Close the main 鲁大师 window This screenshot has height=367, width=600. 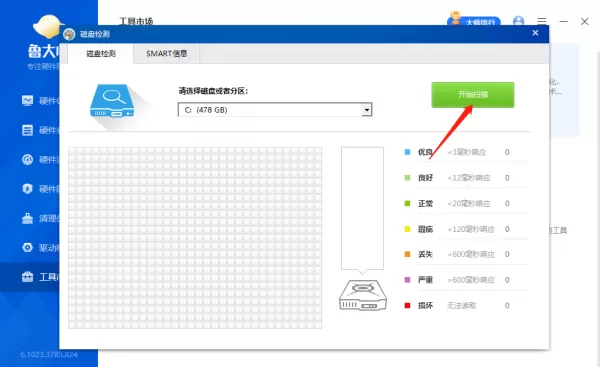pos(584,21)
